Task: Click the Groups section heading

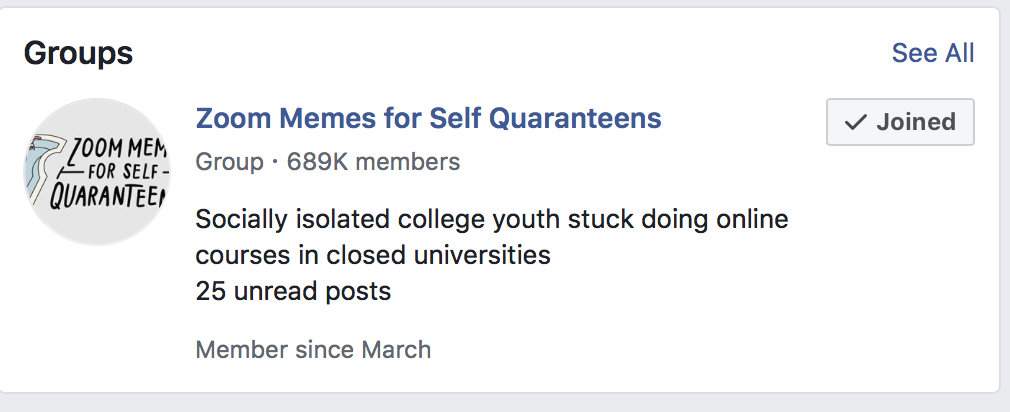Action: [x=78, y=53]
